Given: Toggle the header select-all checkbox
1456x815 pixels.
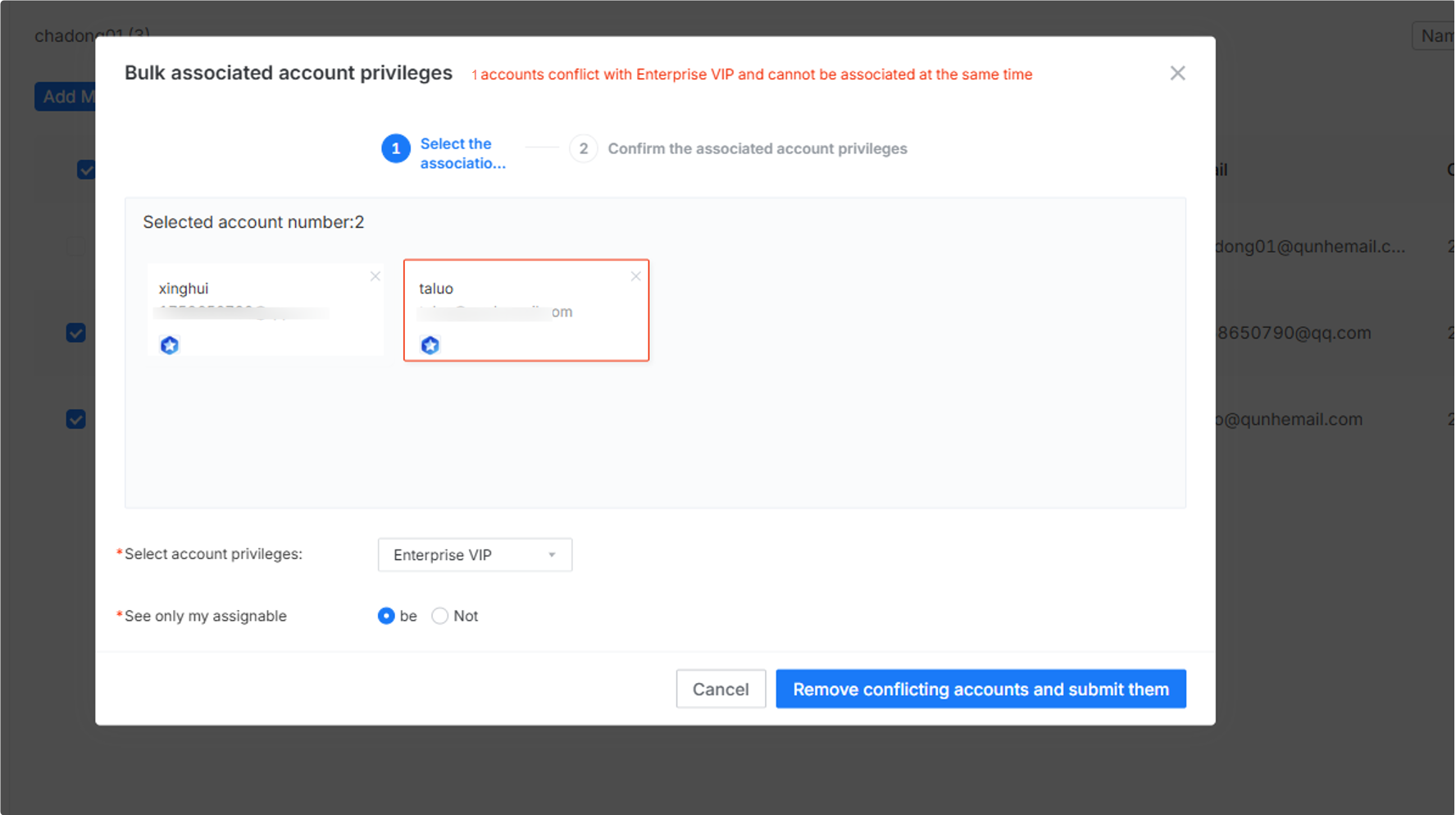Looking at the screenshot, I should [86, 170].
